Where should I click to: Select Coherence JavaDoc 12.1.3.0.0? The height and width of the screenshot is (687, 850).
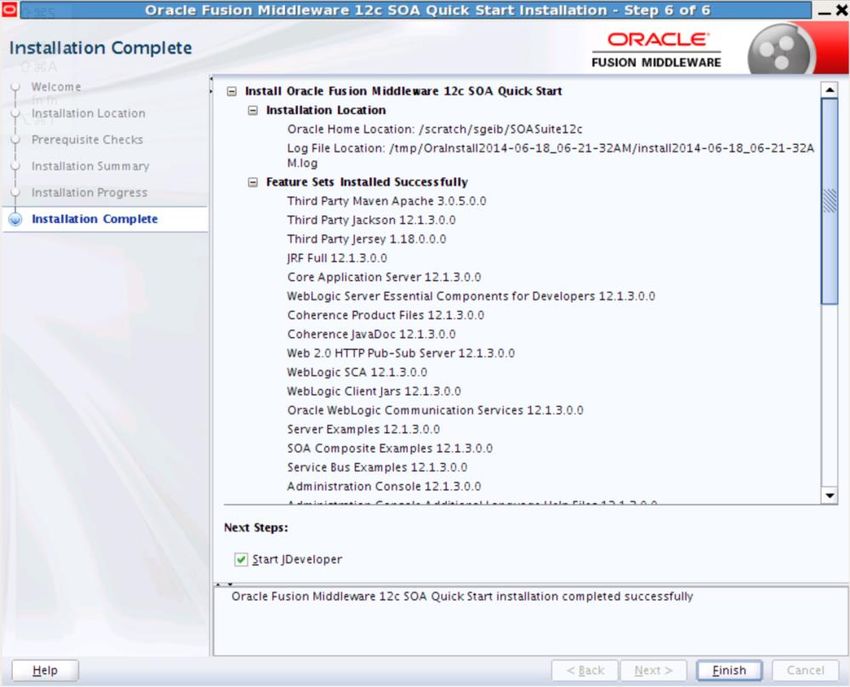(x=371, y=334)
